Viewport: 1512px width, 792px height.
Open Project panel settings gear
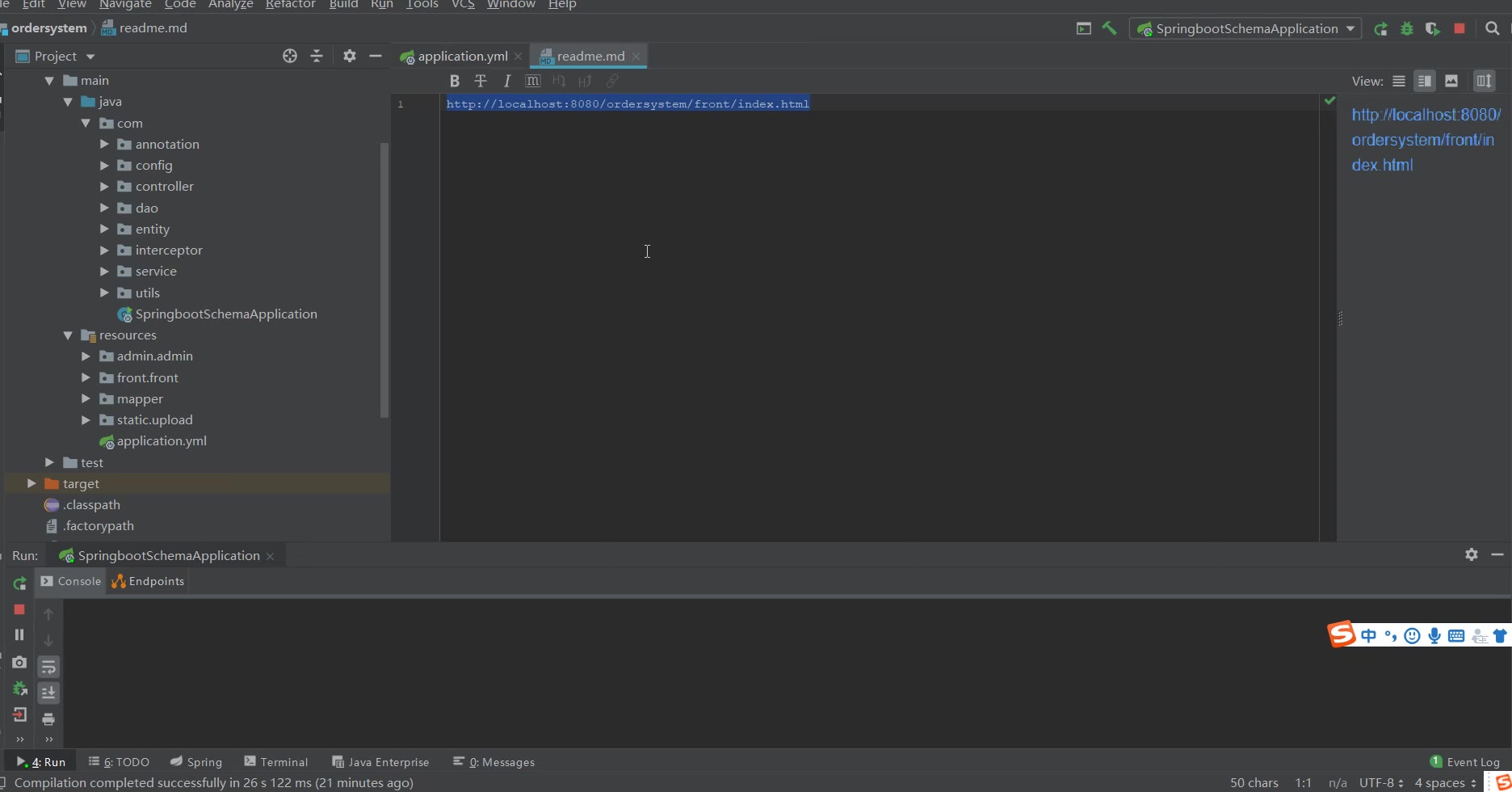coord(349,56)
